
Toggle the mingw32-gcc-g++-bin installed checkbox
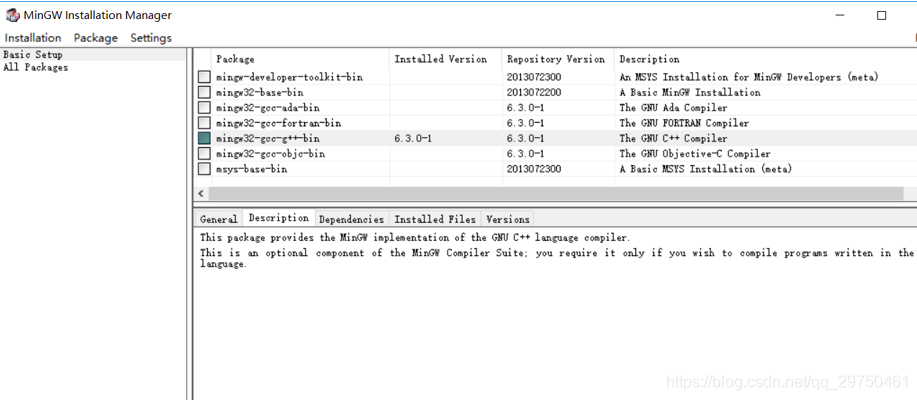point(204,138)
